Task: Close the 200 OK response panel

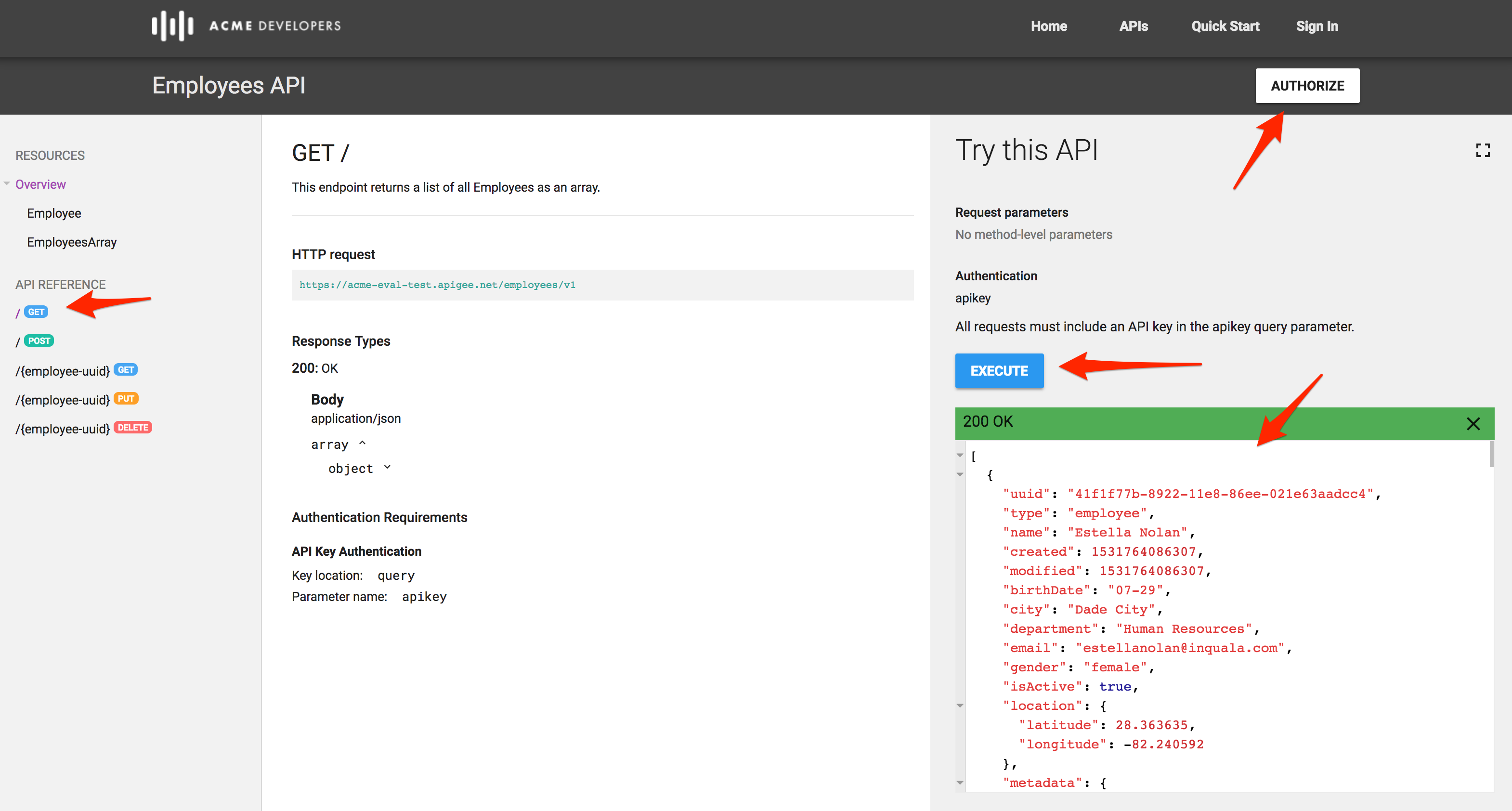Action: pos(1473,423)
